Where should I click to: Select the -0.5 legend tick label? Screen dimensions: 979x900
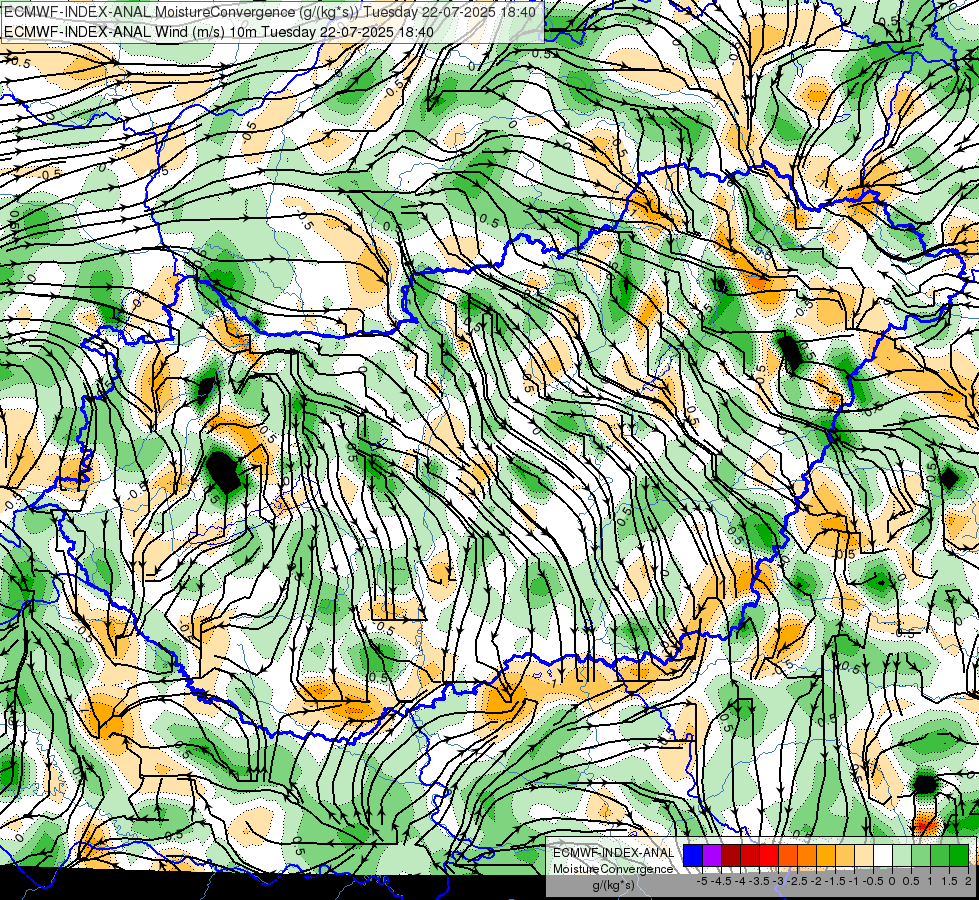(873, 881)
